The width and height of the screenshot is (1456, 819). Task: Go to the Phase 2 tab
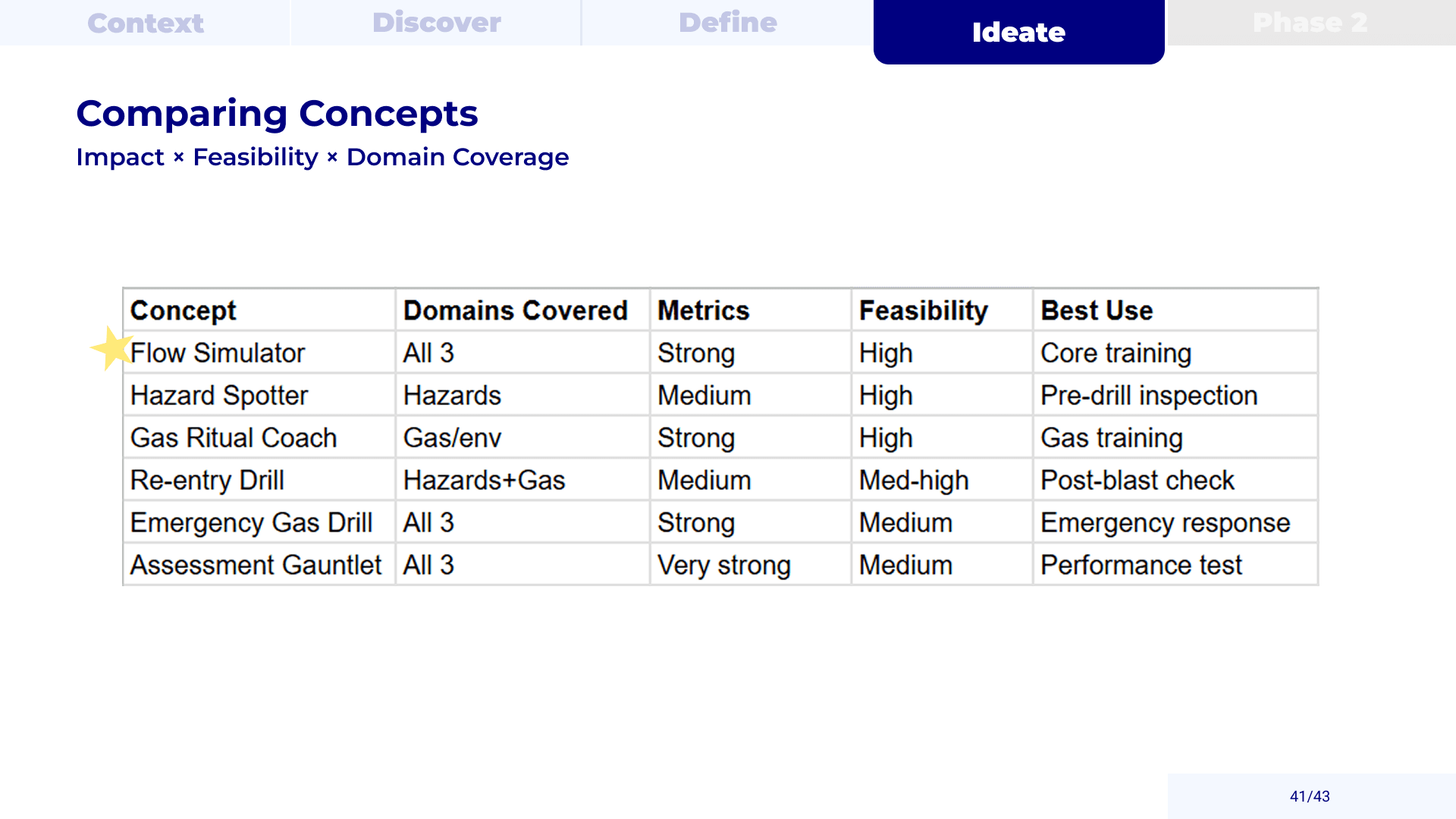pos(1310,23)
